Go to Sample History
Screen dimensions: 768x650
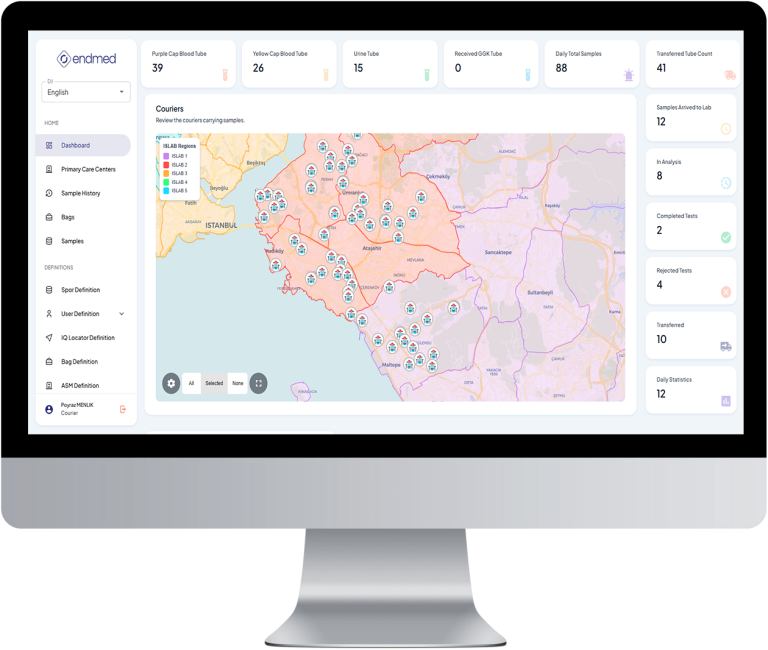pyautogui.click(x=80, y=193)
